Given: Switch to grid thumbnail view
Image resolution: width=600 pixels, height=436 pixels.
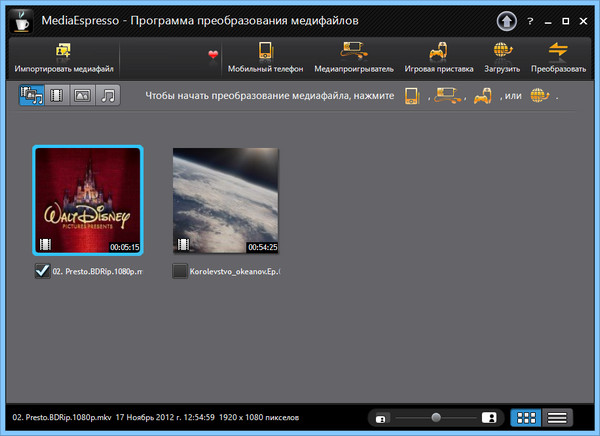Looking at the screenshot, I should pos(526,418).
